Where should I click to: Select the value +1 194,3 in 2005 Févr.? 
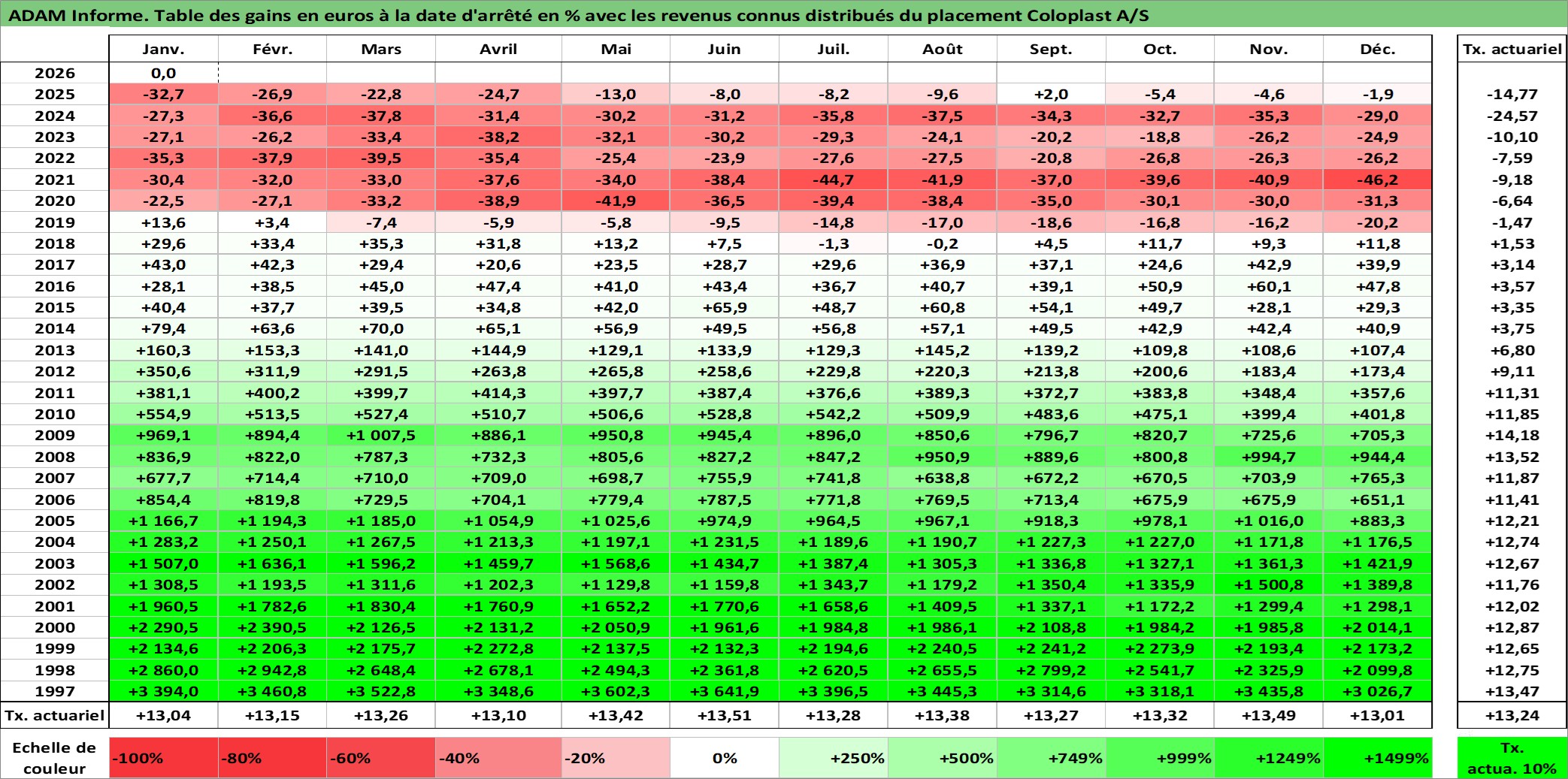pyautogui.click(x=272, y=521)
